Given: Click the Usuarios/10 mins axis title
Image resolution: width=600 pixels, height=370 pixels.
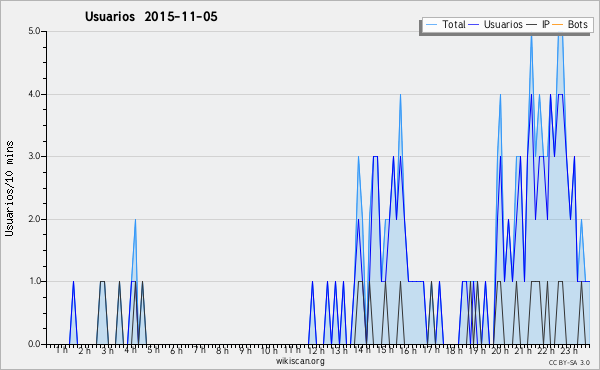Looking at the screenshot, I should [9, 188].
